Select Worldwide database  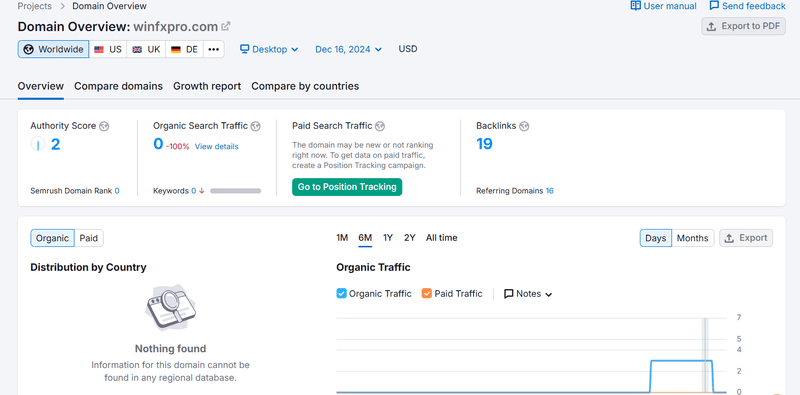coord(54,50)
